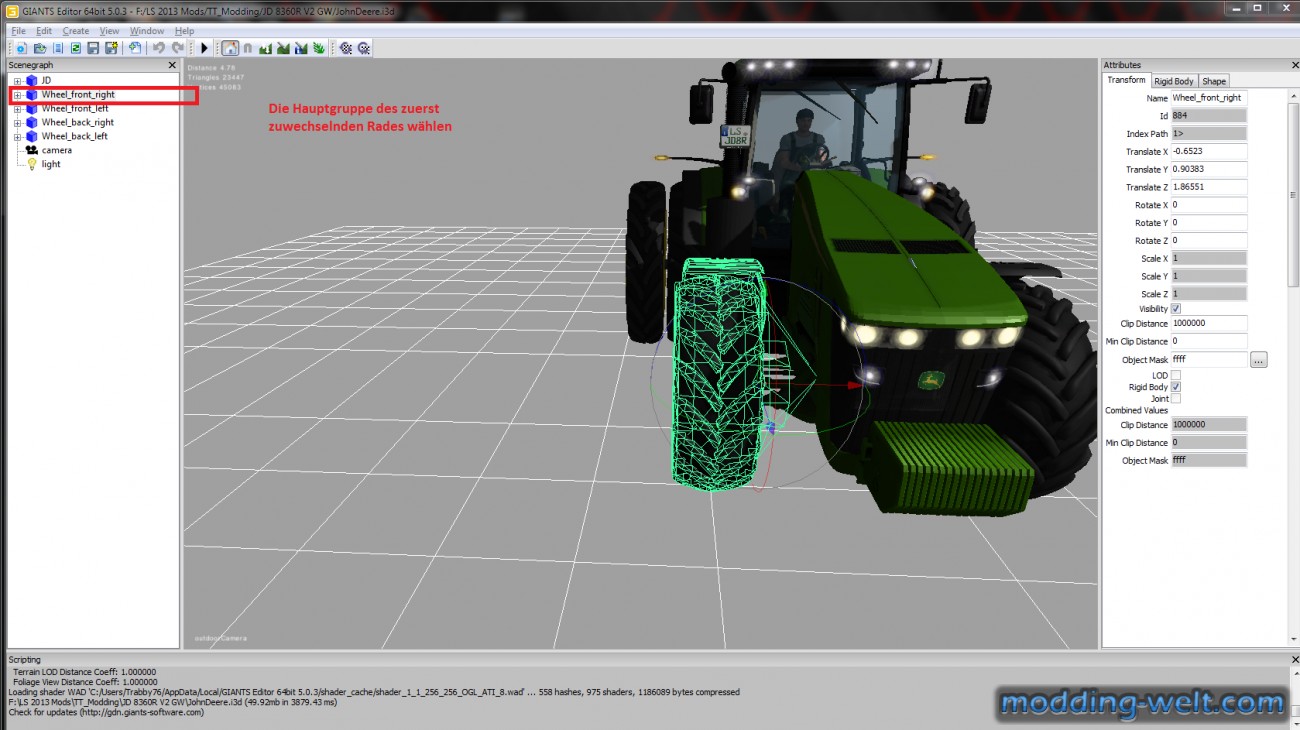The height and width of the screenshot is (730, 1300).
Task: Click the Rotate X value field
Action: tap(1209, 205)
